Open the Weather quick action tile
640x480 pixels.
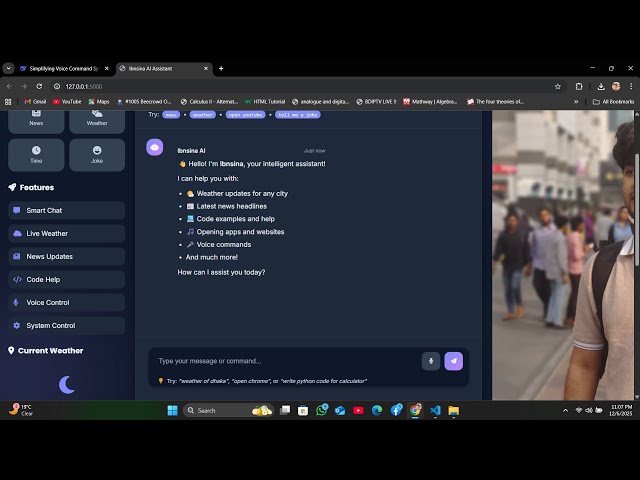tap(97, 120)
